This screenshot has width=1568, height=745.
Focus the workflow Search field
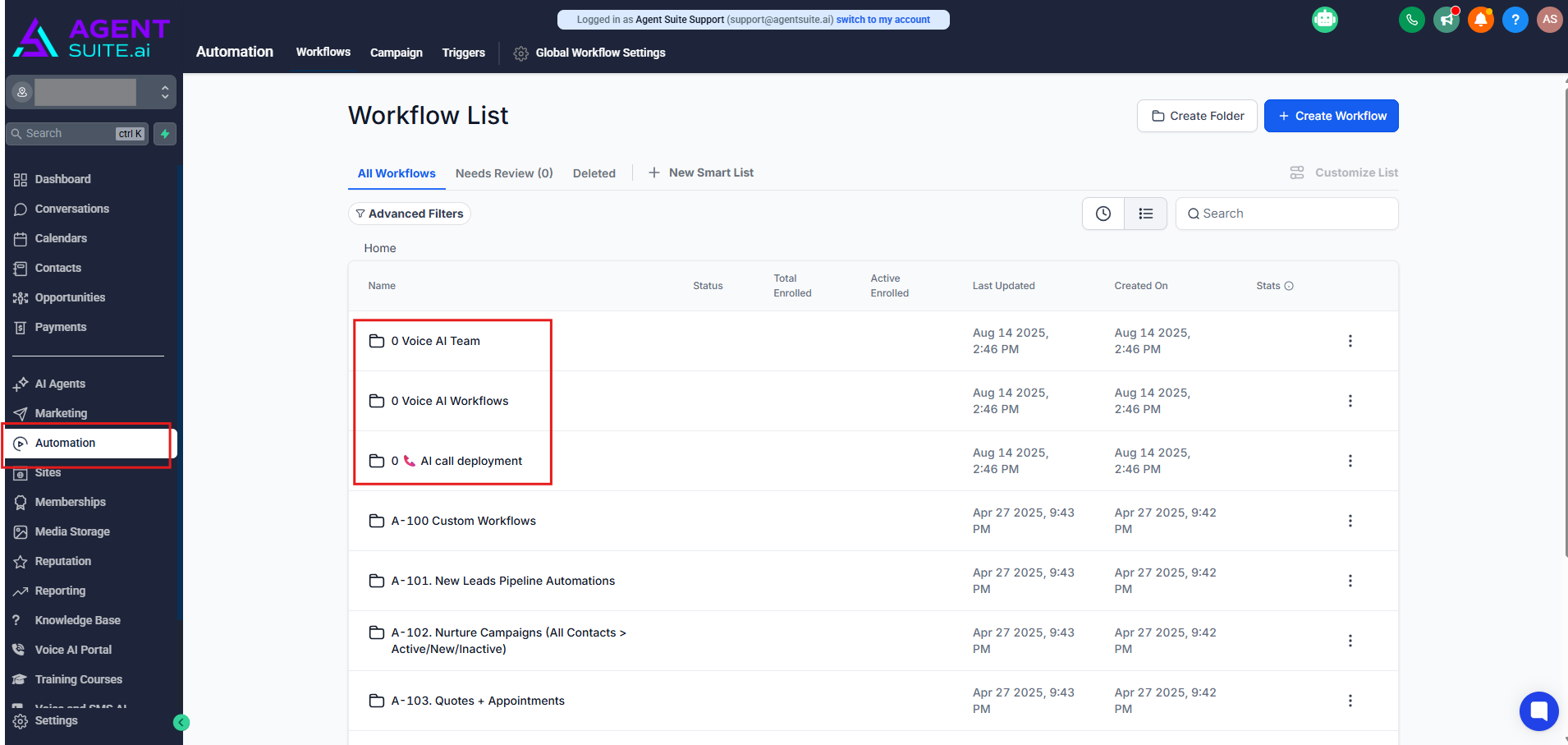click(1287, 214)
